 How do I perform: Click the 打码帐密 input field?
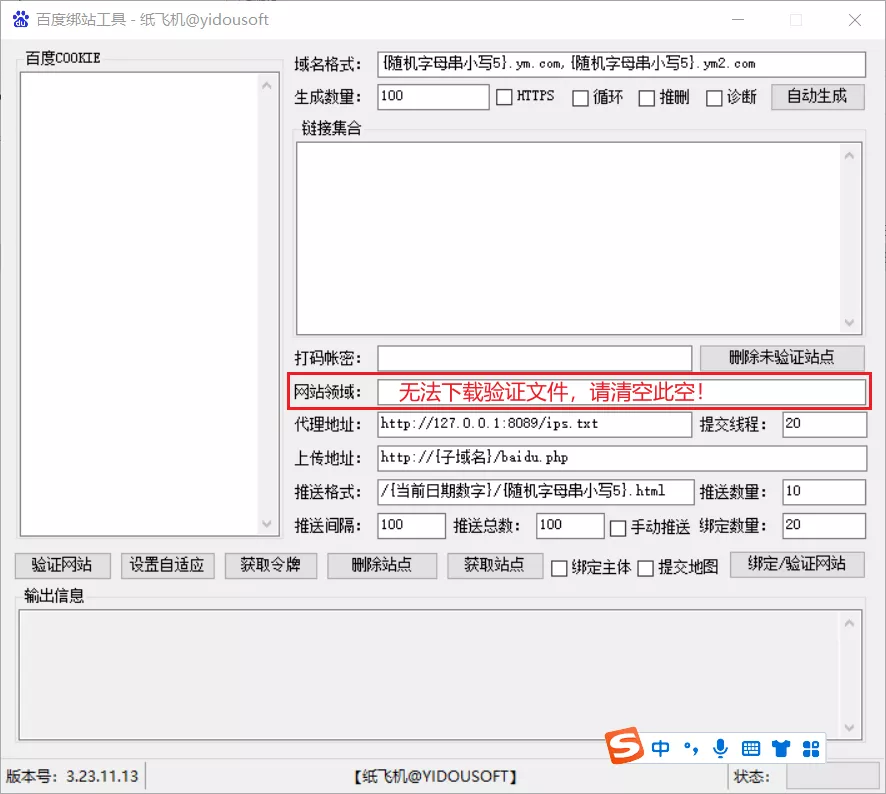click(x=535, y=358)
